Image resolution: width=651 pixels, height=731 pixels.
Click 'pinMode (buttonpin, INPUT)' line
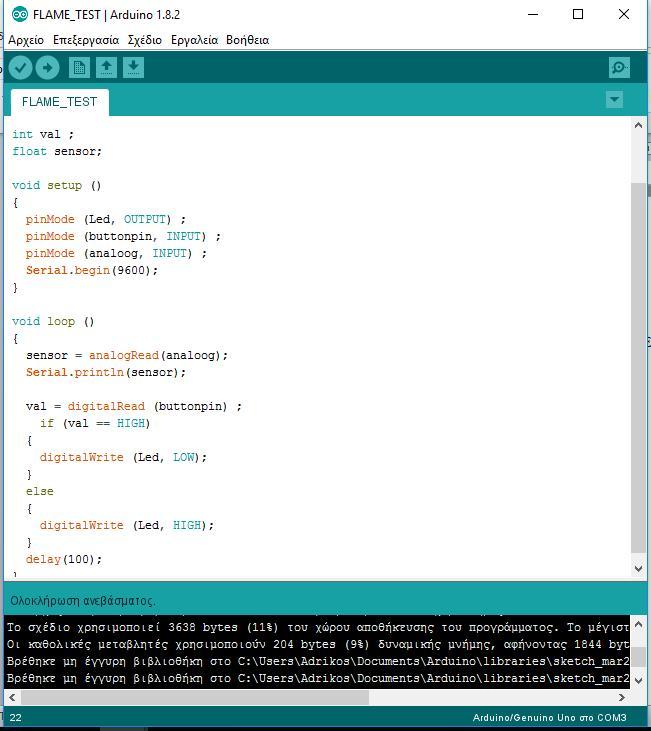pos(123,236)
